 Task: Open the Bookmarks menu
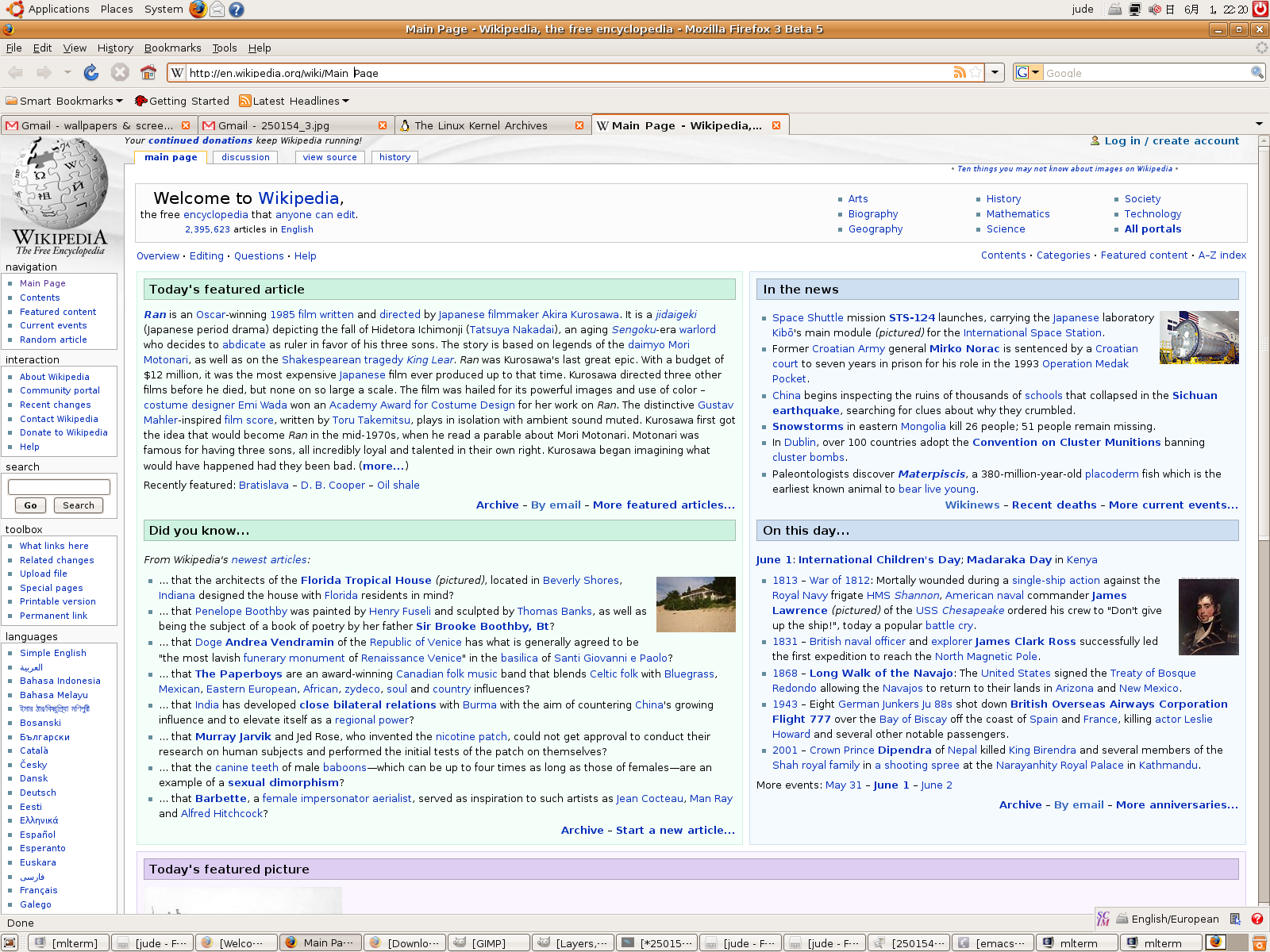click(x=172, y=48)
